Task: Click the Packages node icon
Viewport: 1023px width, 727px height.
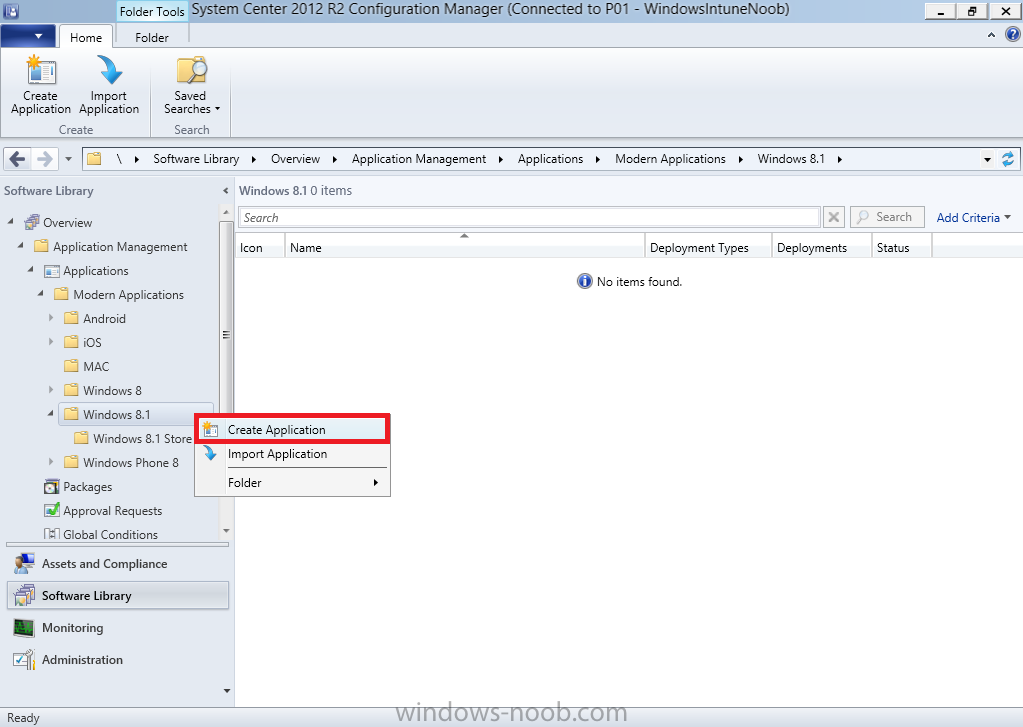Action: (51, 487)
